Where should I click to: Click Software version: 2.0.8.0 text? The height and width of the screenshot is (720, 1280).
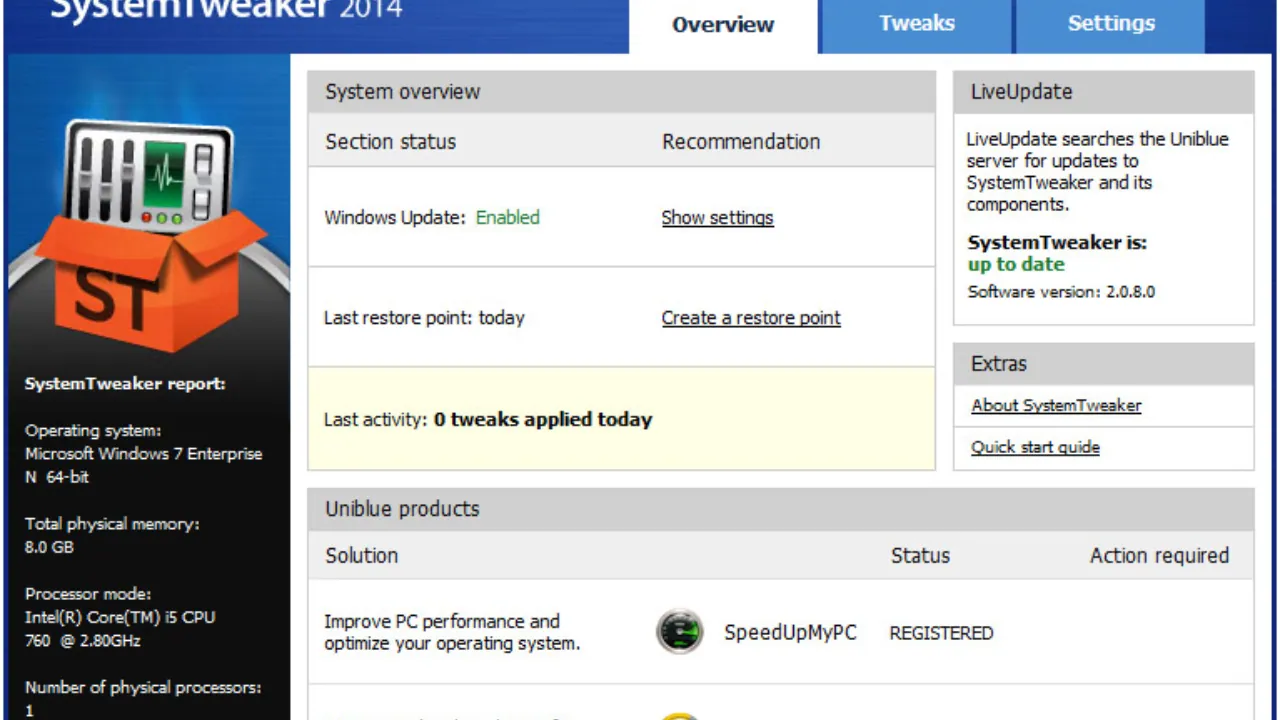coord(1061,292)
